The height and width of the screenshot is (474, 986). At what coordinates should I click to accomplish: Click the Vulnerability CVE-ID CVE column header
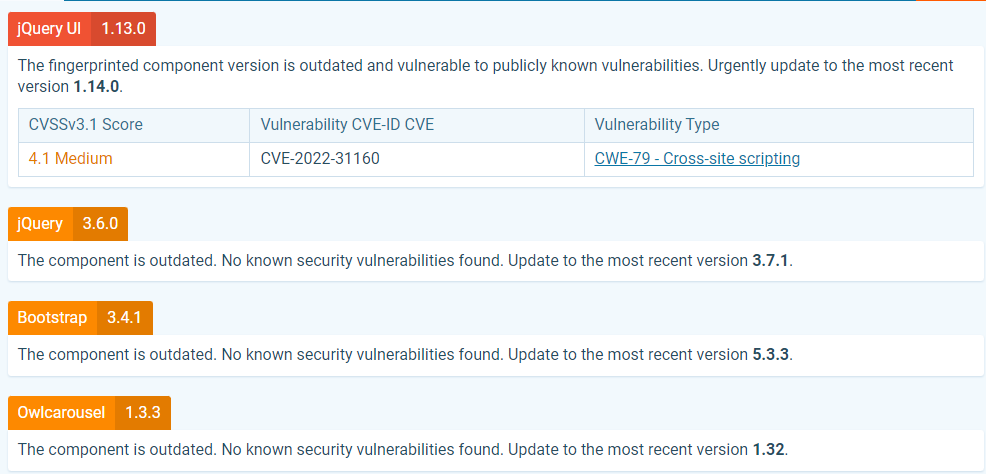347,125
